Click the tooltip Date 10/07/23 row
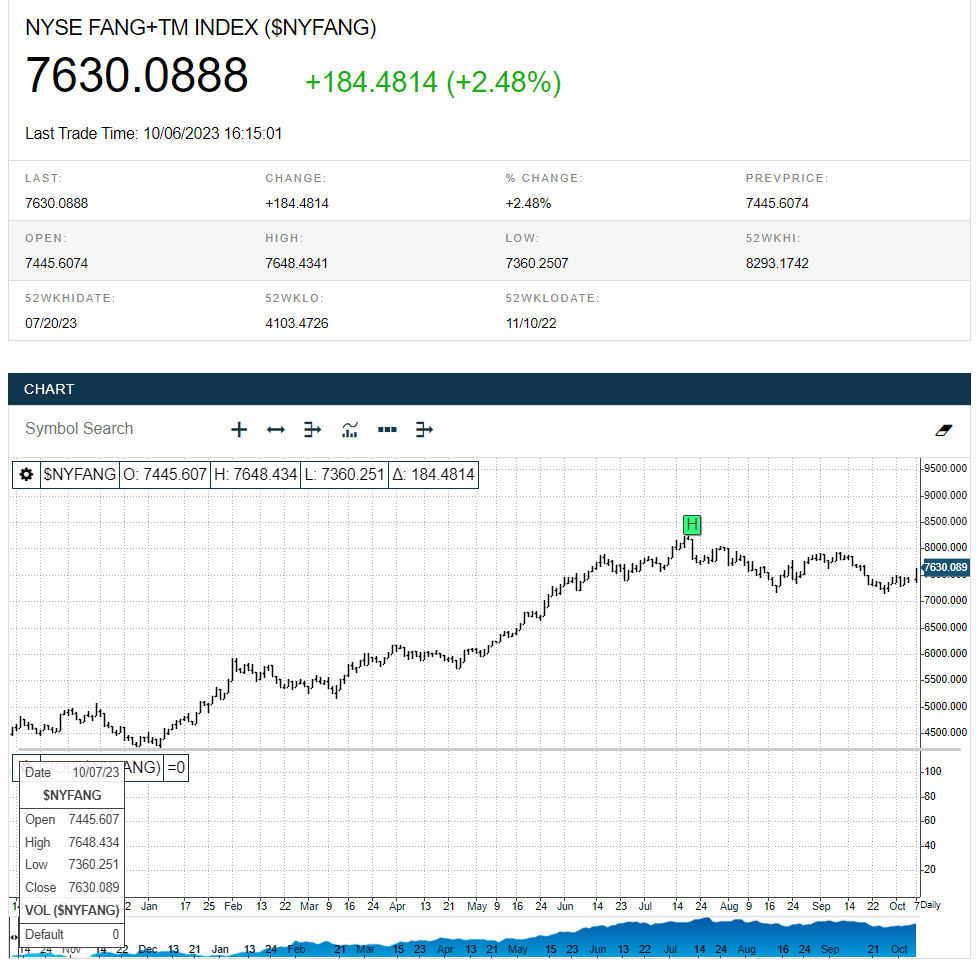The width and height of the screenshot is (980, 972). point(72,772)
